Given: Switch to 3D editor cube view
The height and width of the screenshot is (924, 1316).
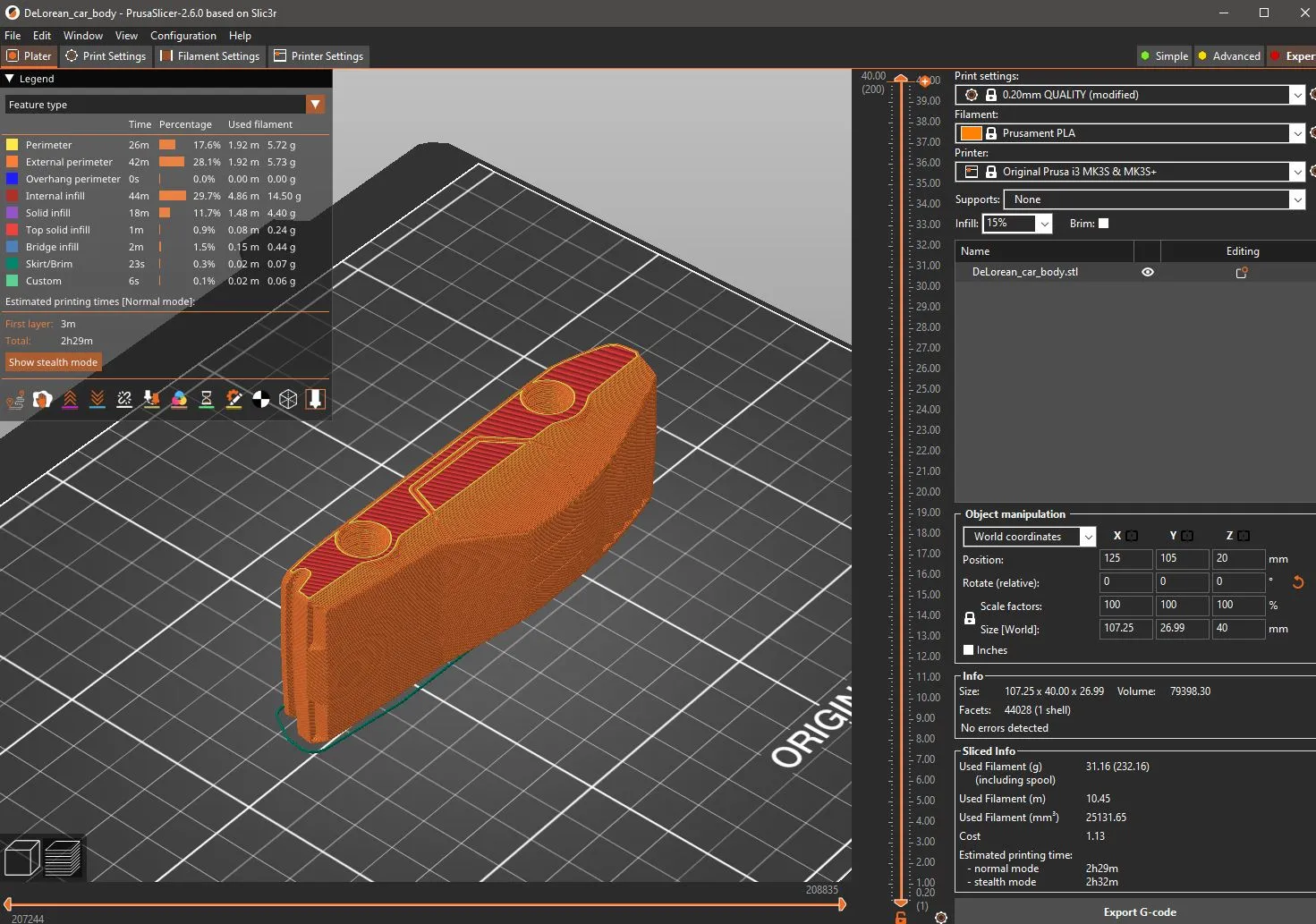Looking at the screenshot, I should coord(21,859).
